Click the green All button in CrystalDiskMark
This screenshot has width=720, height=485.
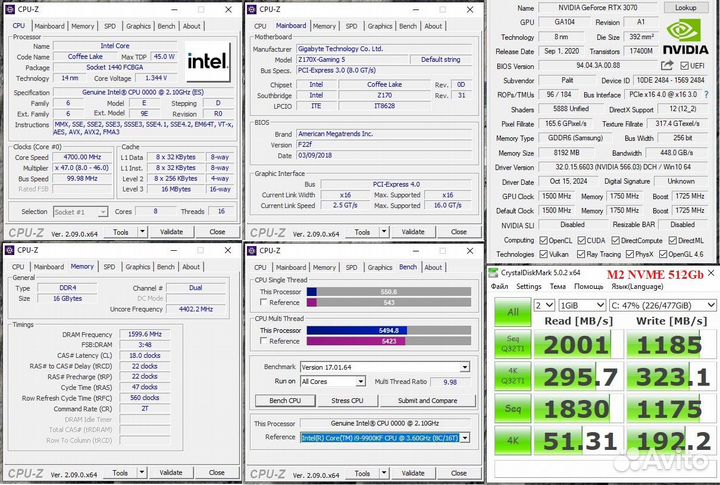coord(512,312)
